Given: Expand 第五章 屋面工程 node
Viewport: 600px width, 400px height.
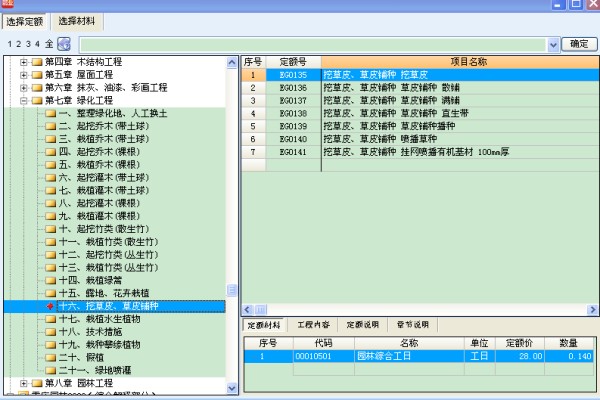Looking at the screenshot, I should [24, 75].
